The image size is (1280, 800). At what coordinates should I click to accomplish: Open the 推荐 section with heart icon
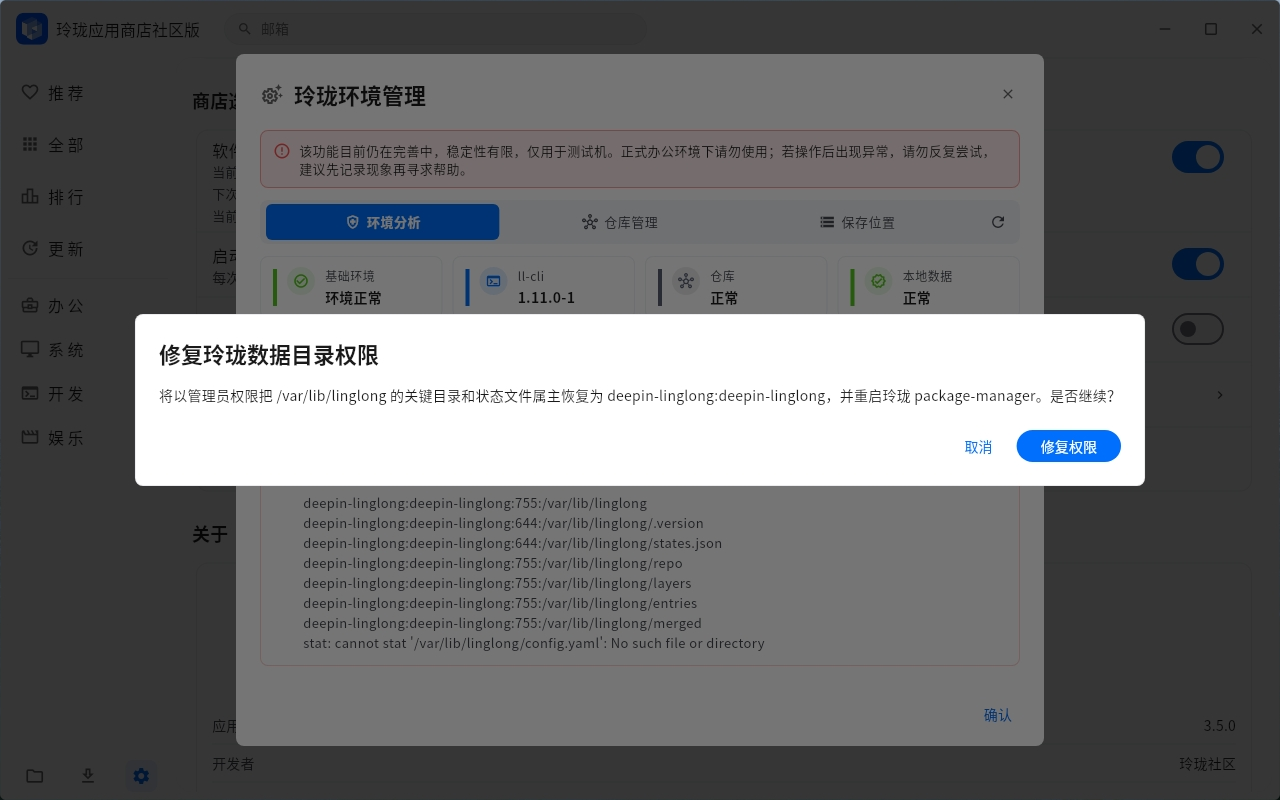click(x=53, y=93)
